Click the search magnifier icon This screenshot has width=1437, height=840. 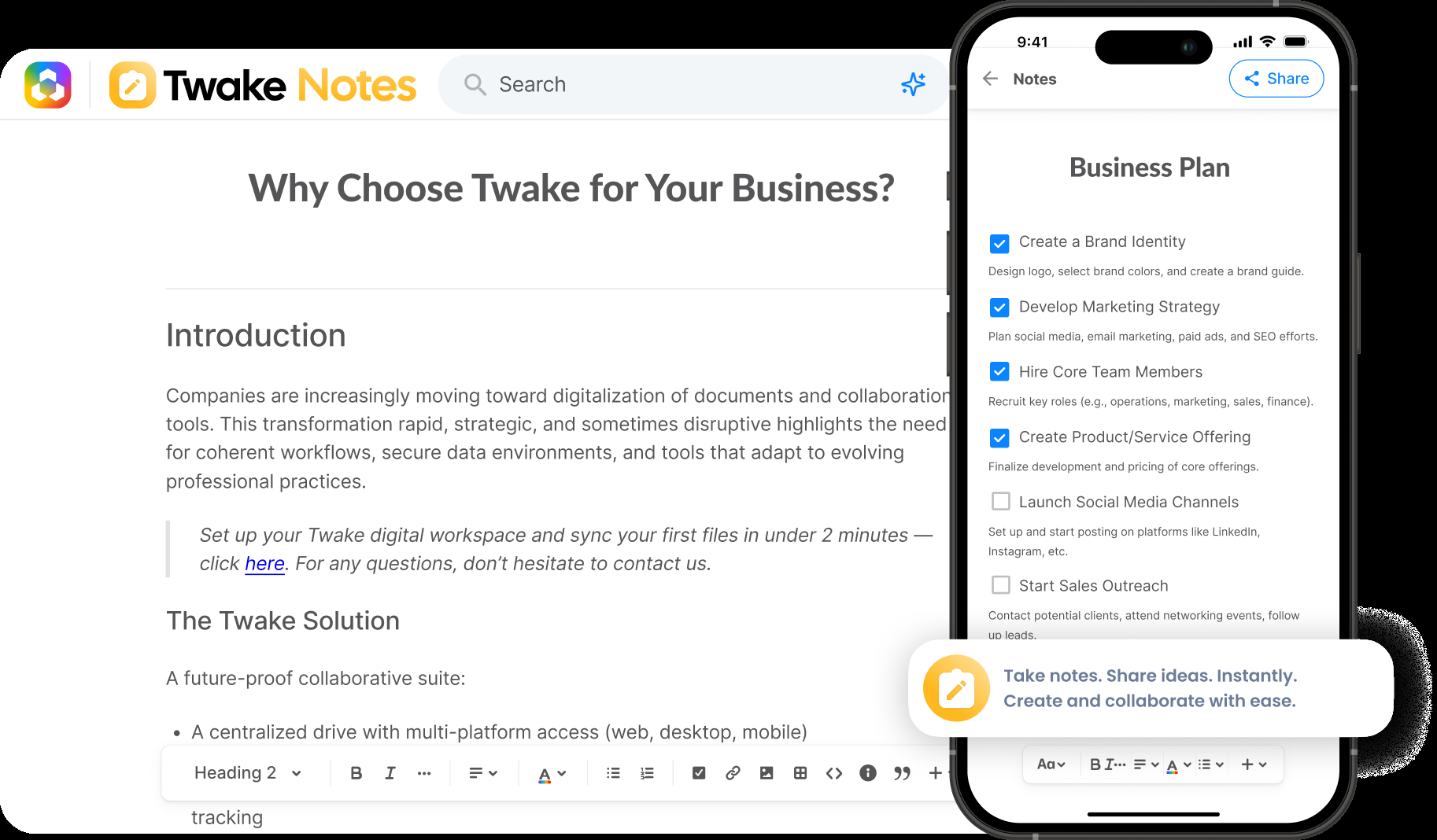[x=475, y=84]
